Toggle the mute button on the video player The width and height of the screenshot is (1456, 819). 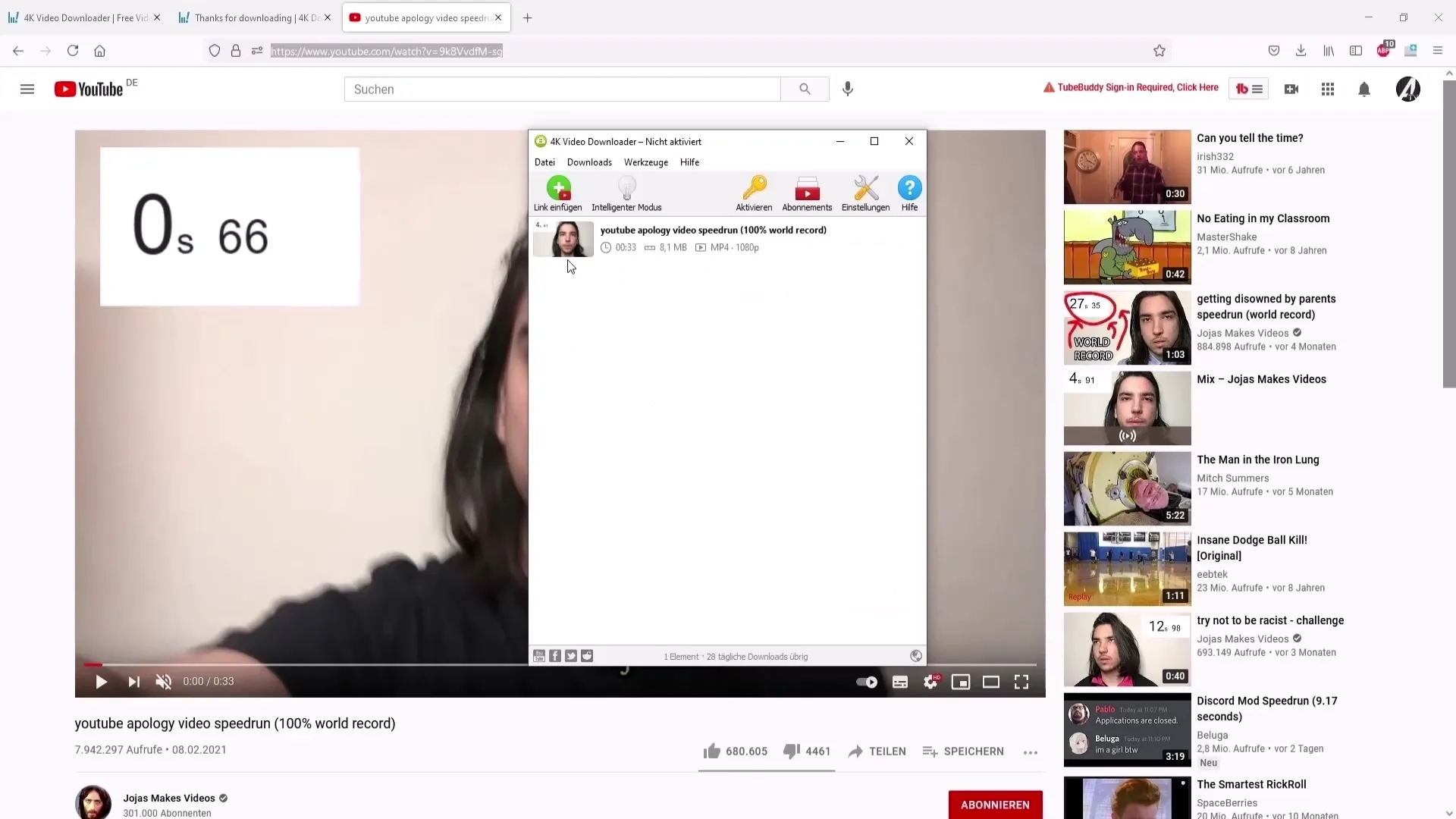pyautogui.click(x=164, y=681)
